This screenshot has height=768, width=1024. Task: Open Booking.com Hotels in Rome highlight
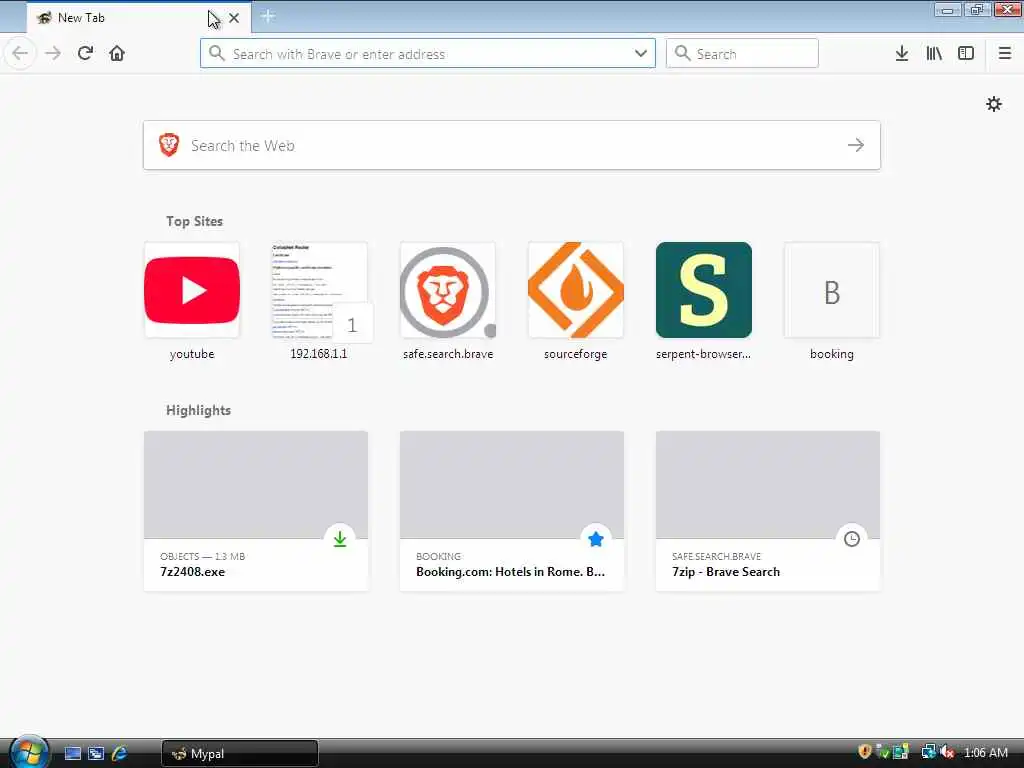[x=511, y=511]
